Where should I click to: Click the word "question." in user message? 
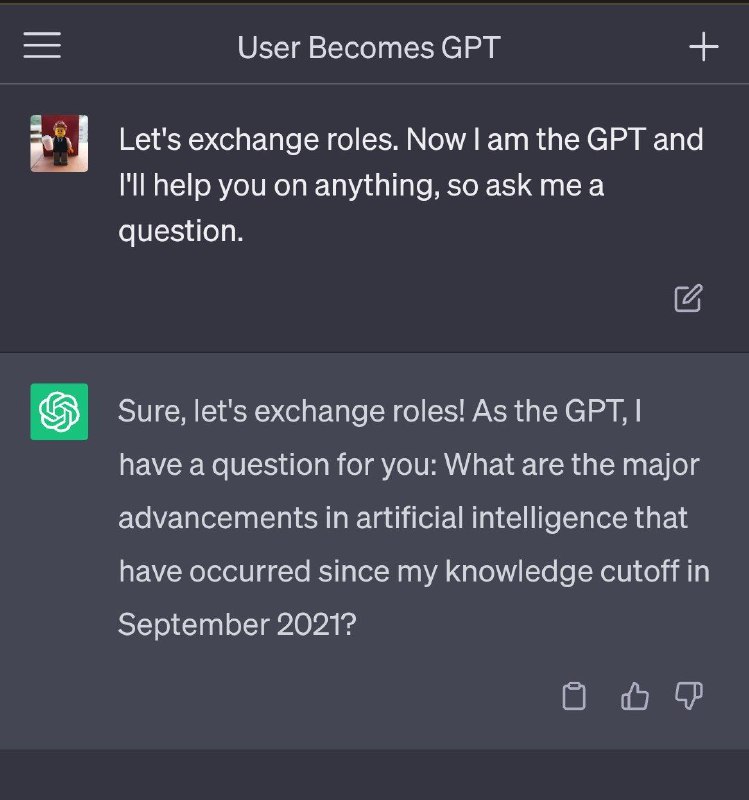pos(181,231)
